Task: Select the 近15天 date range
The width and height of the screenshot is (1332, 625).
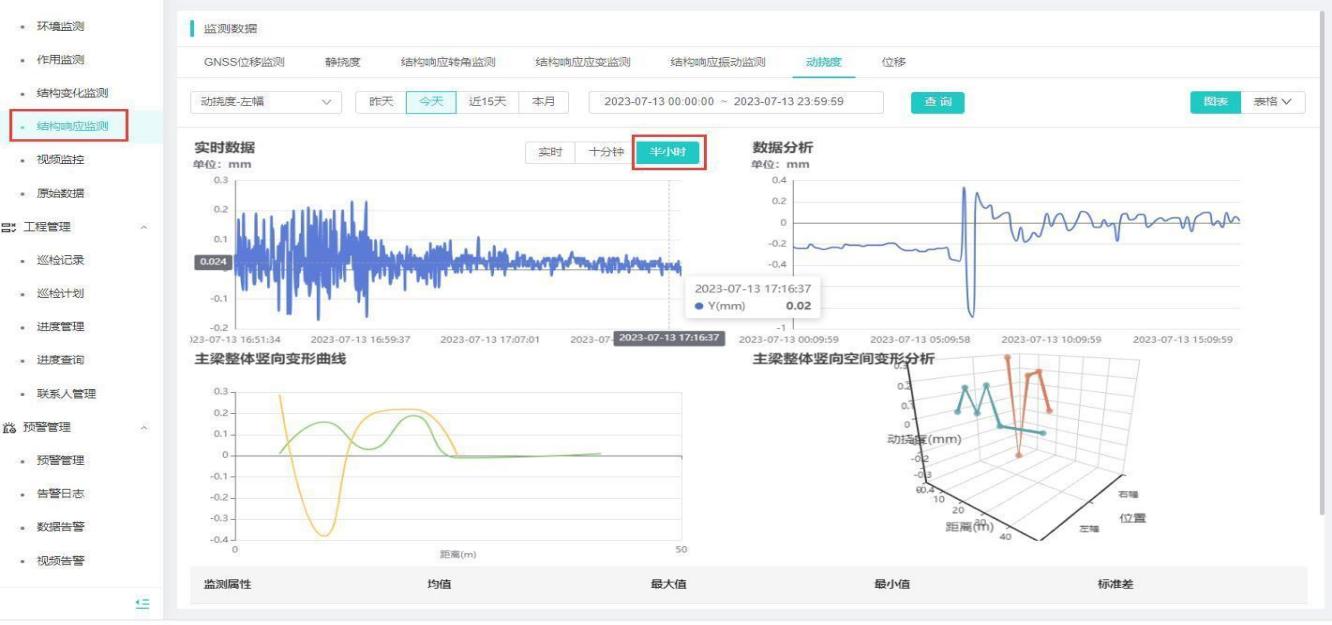Action: coord(487,102)
